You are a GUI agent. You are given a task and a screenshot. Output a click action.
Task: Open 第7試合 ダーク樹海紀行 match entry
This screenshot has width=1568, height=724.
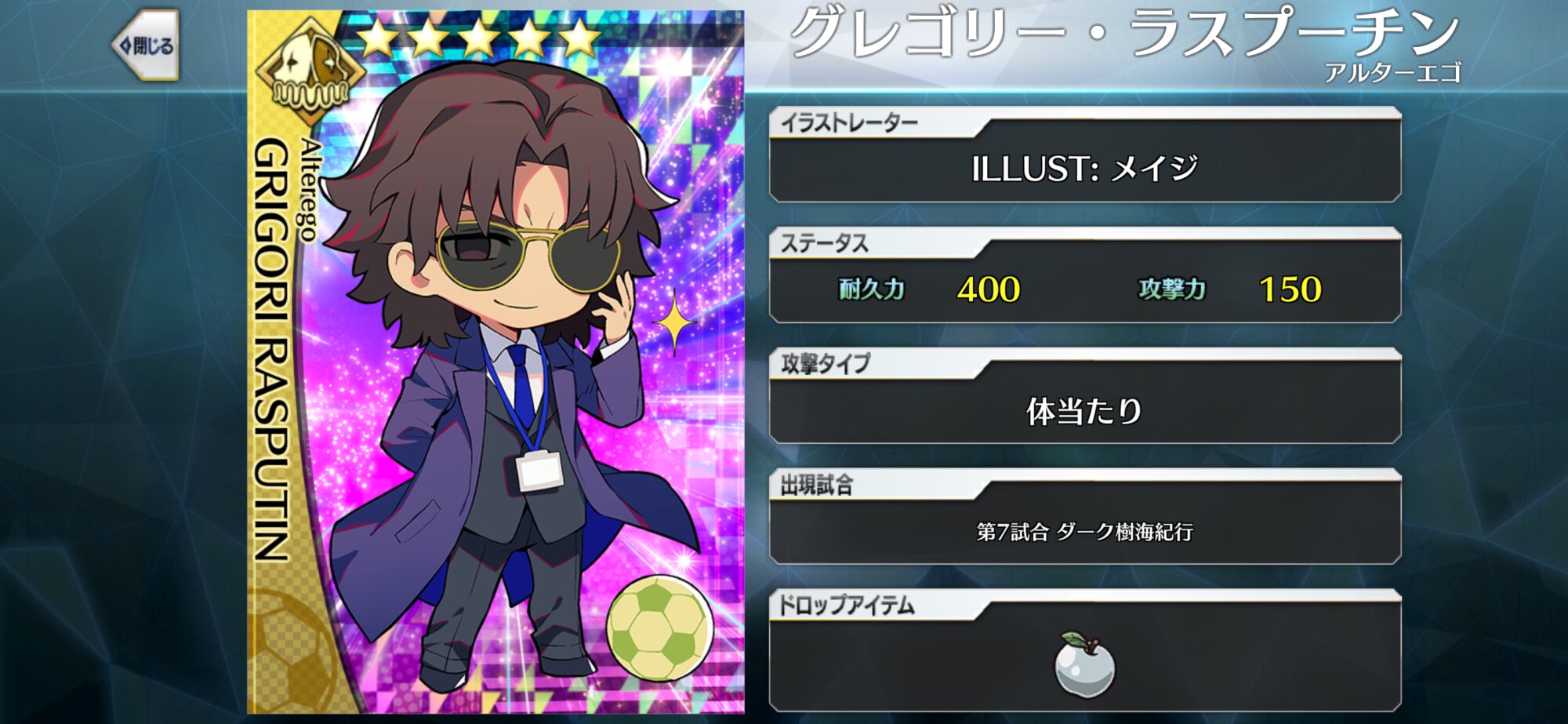1085,532
